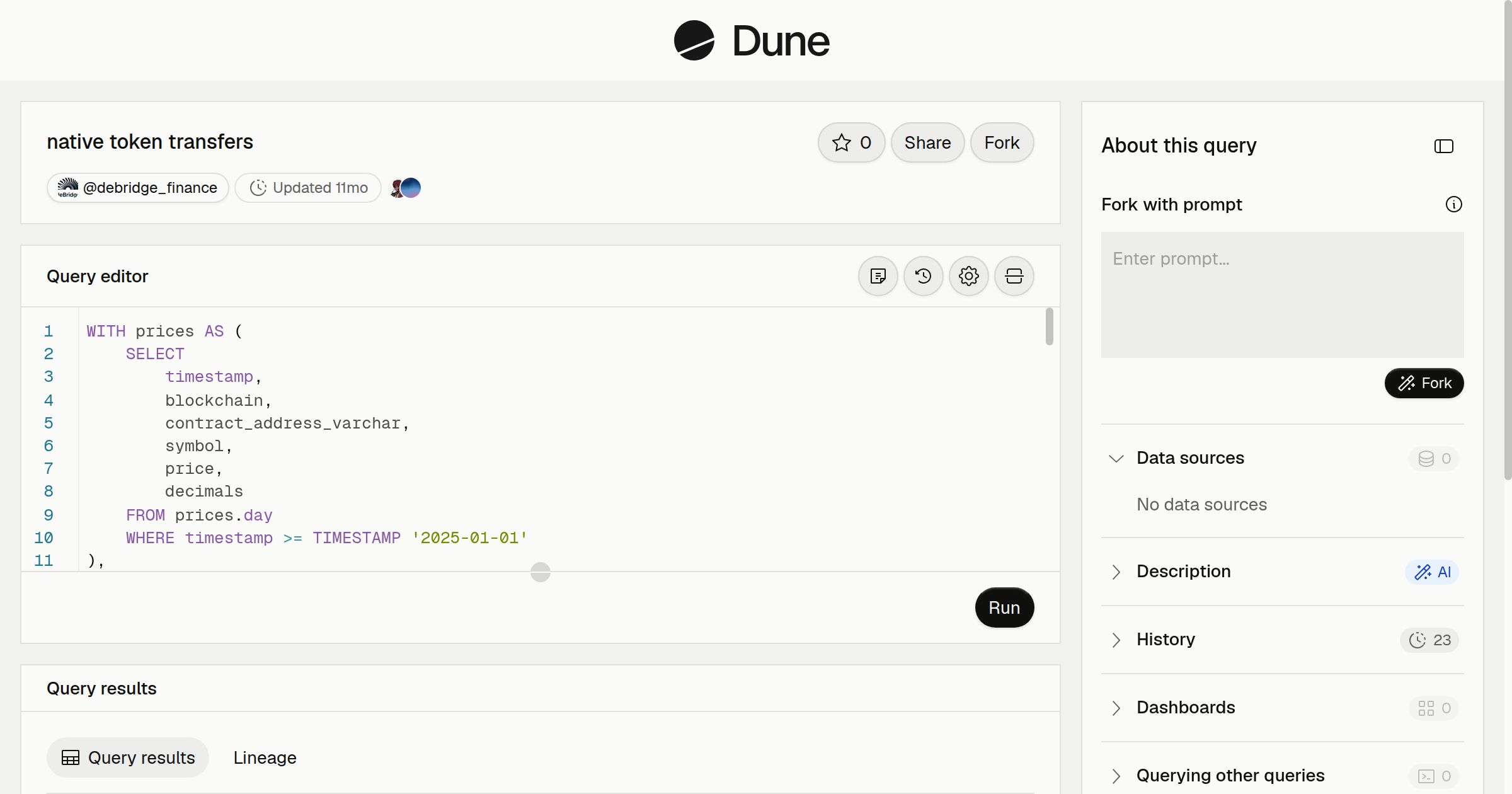Click the Data sources count badge
Image resolution: width=1512 pixels, height=794 pixels.
pos(1434,458)
